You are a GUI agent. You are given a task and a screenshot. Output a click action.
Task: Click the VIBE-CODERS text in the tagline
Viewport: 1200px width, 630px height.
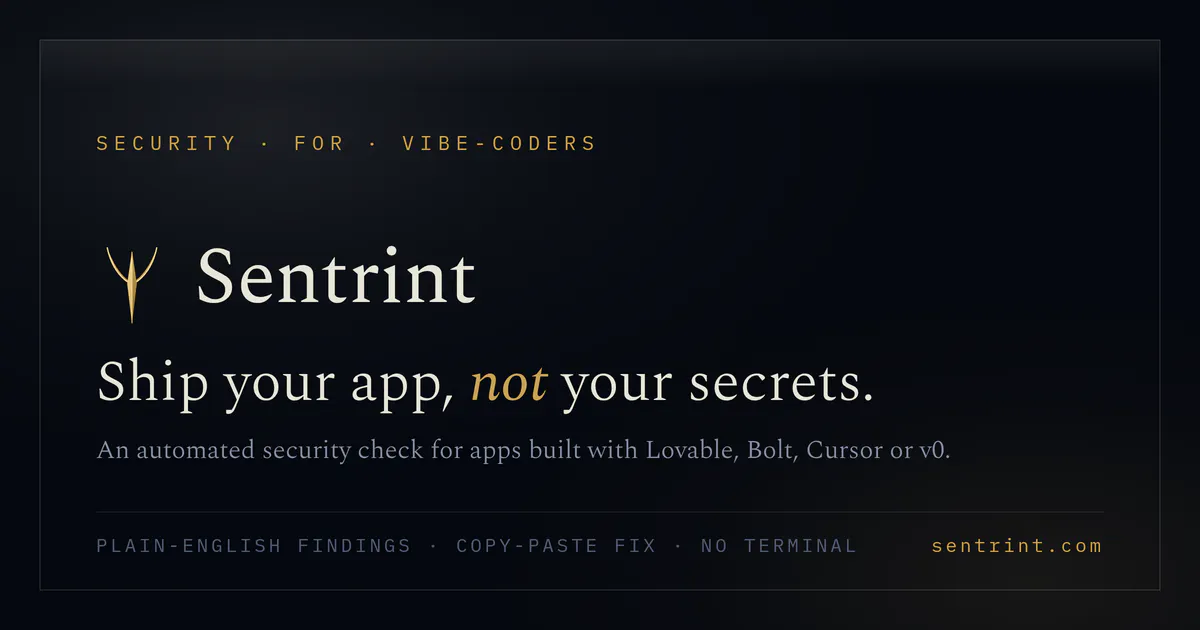[499, 143]
